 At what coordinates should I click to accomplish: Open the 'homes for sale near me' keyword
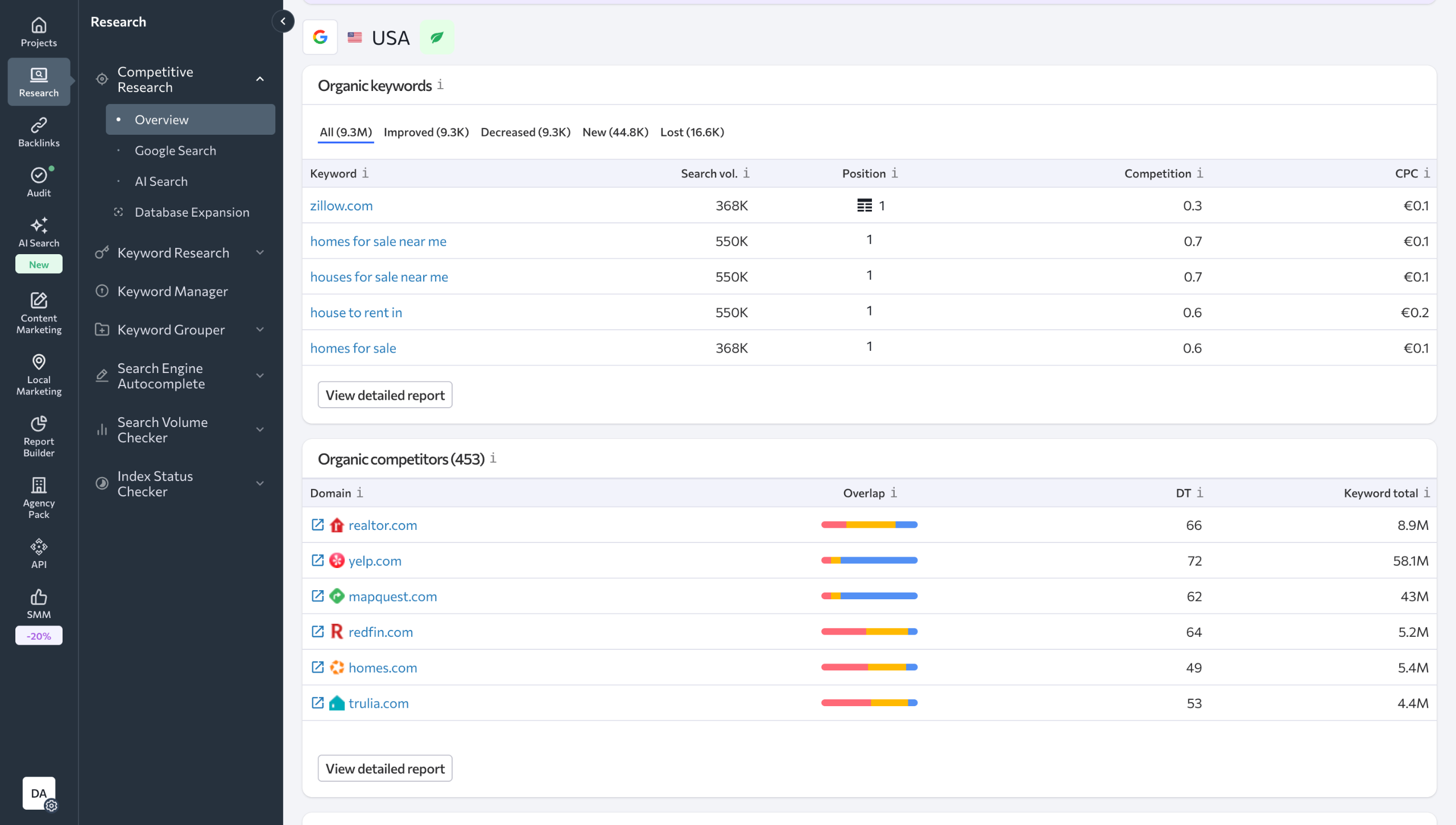click(378, 241)
